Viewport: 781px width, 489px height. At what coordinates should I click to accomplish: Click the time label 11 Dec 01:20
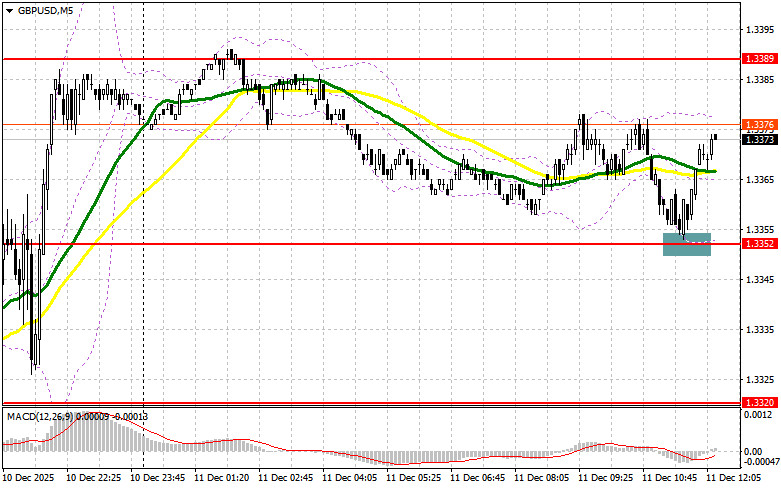point(221,478)
